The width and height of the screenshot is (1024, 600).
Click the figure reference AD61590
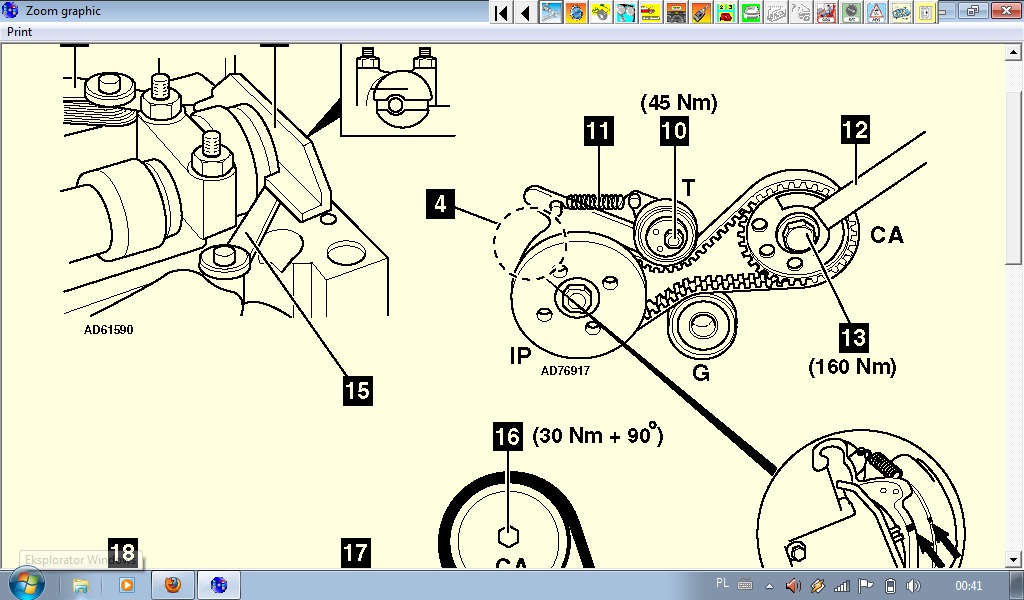108,330
